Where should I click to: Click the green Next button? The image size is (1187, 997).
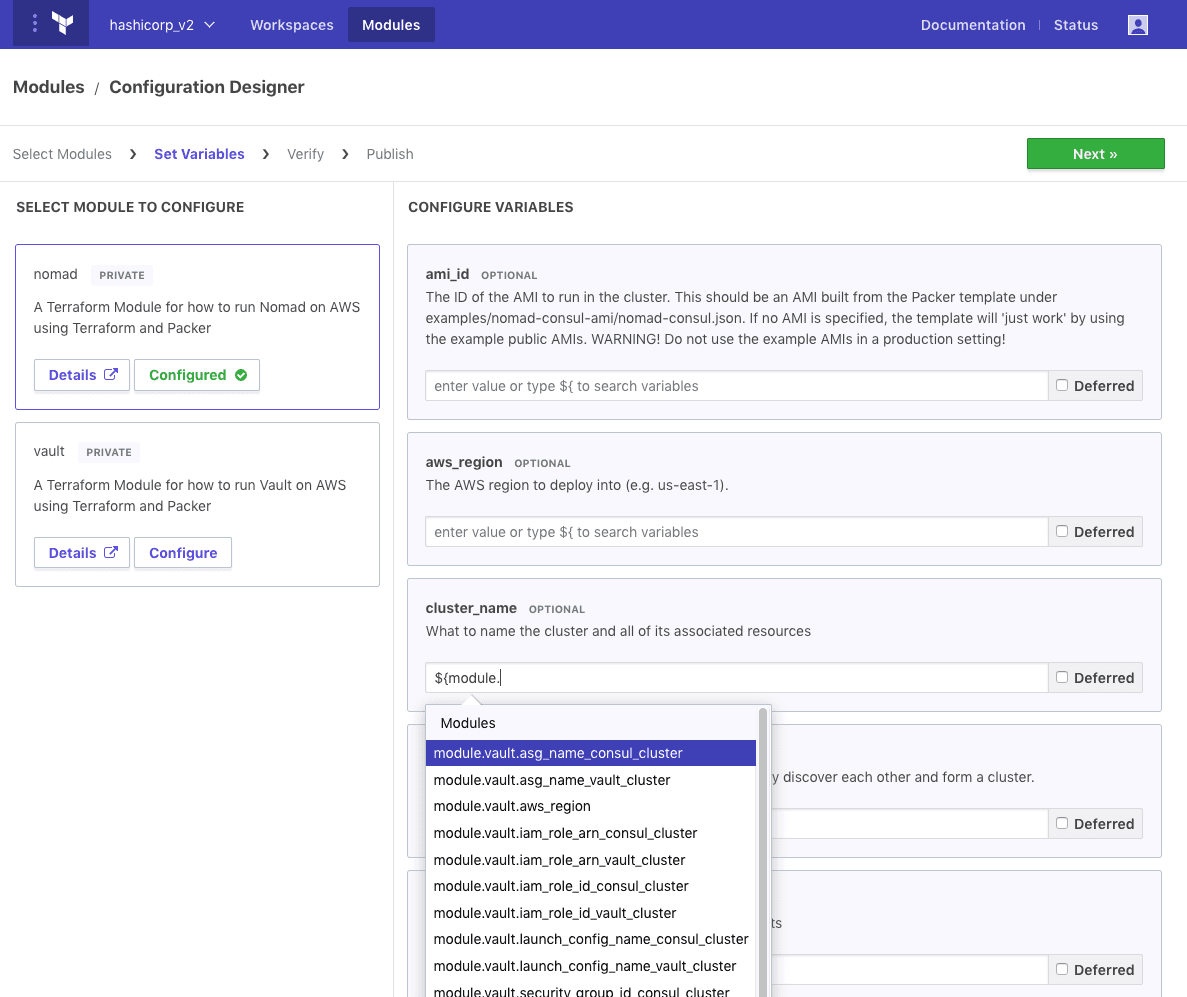pyautogui.click(x=1095, y=154)
